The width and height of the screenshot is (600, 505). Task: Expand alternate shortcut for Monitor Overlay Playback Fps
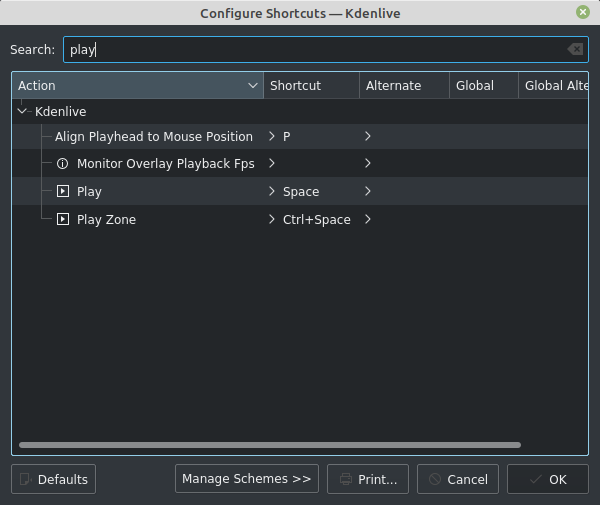(368, 163)
